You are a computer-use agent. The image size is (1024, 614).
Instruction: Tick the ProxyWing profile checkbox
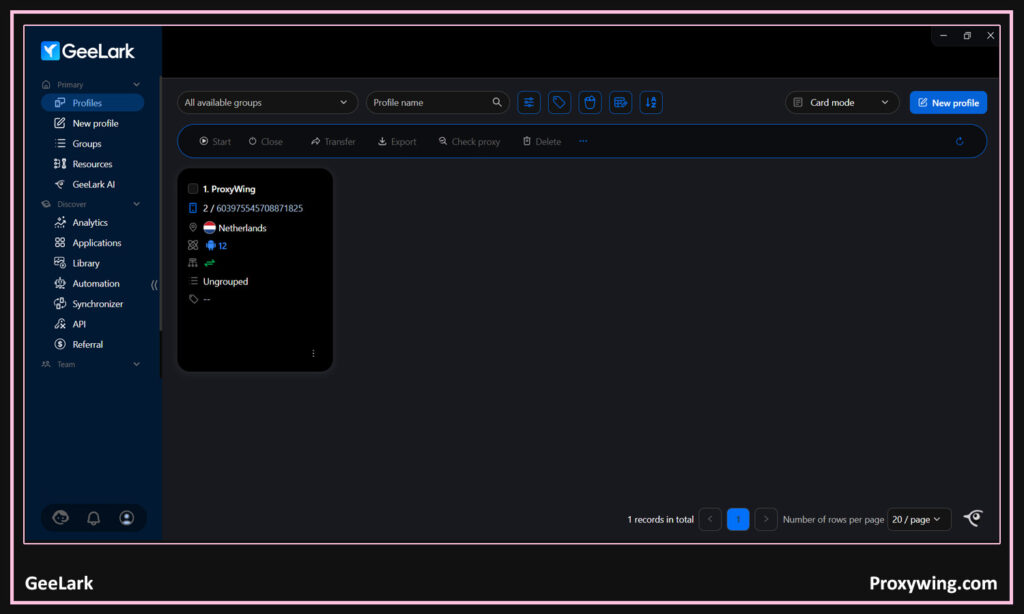click(x=193, y=189)
